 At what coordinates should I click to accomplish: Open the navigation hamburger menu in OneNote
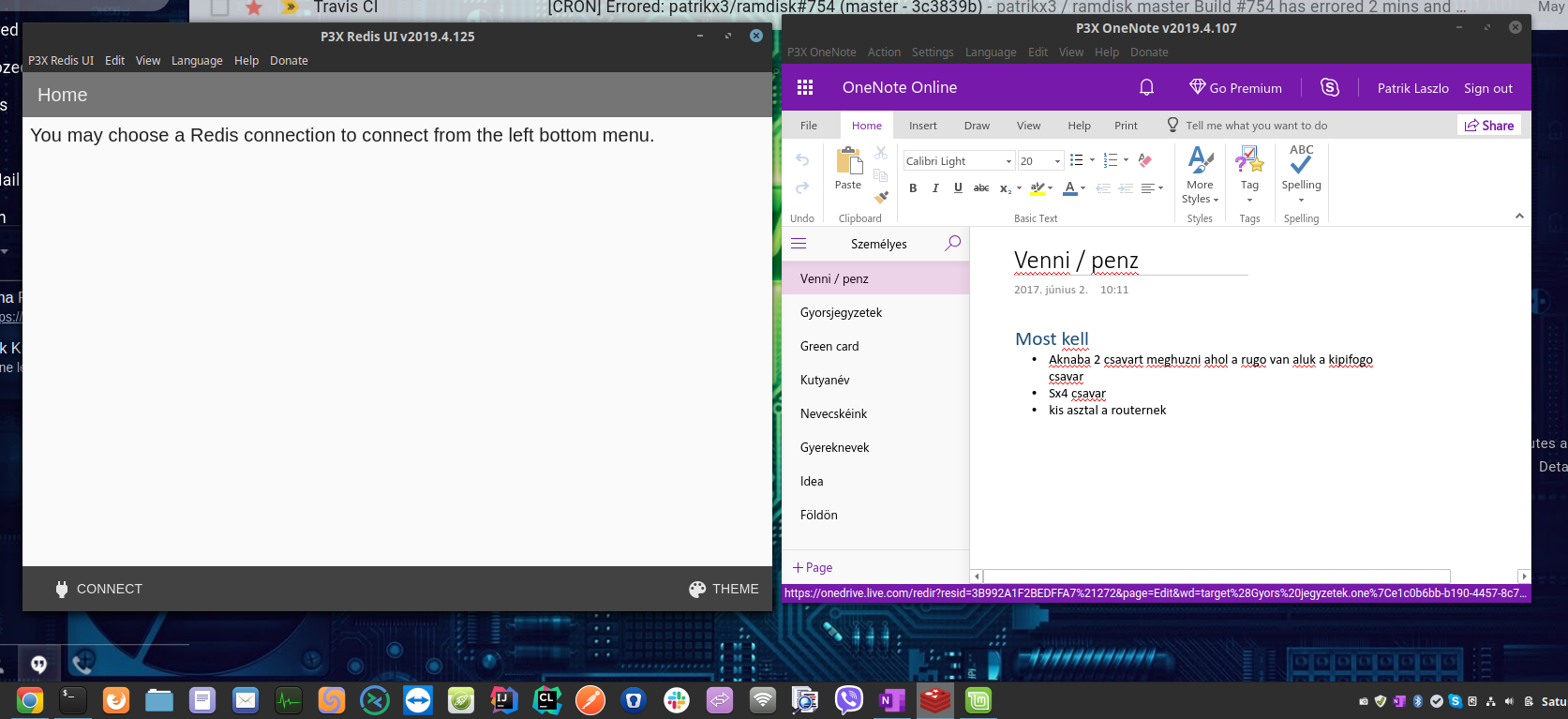tap(799, 244)
